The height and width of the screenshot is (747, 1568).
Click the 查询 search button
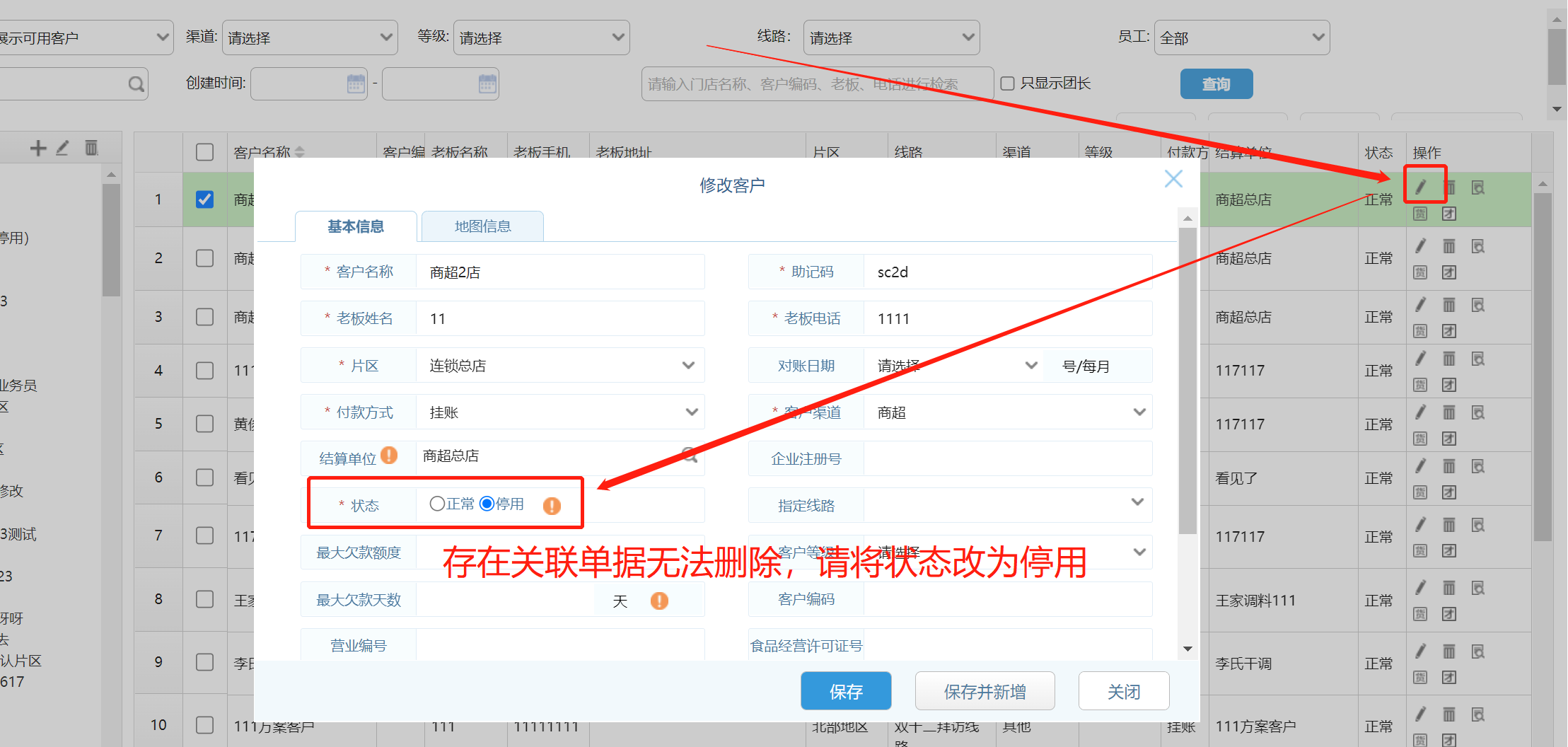(x=1216, y=84)
